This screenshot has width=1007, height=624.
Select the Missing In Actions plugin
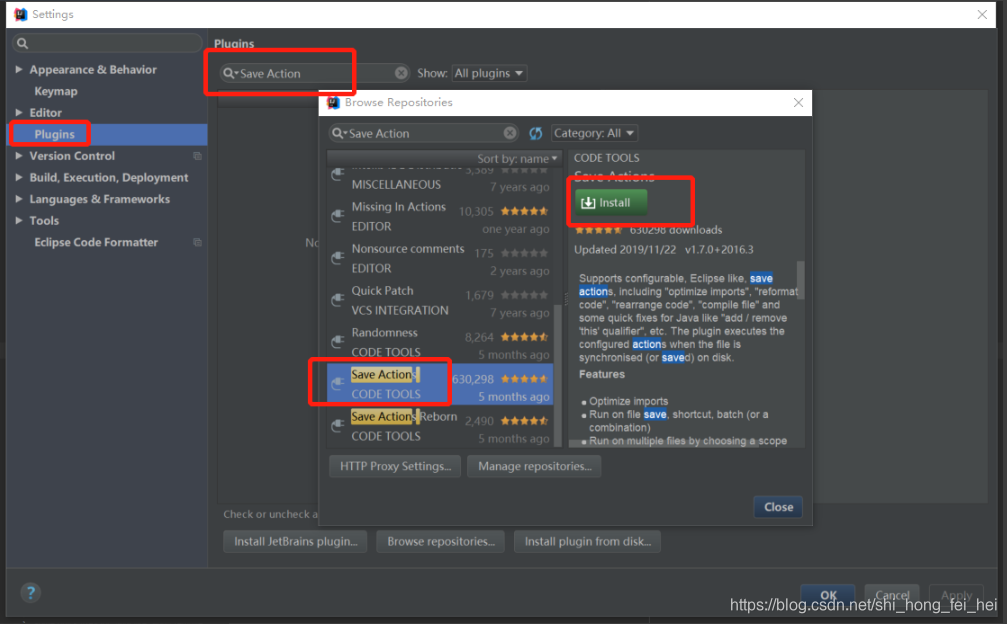coord(440,217)
